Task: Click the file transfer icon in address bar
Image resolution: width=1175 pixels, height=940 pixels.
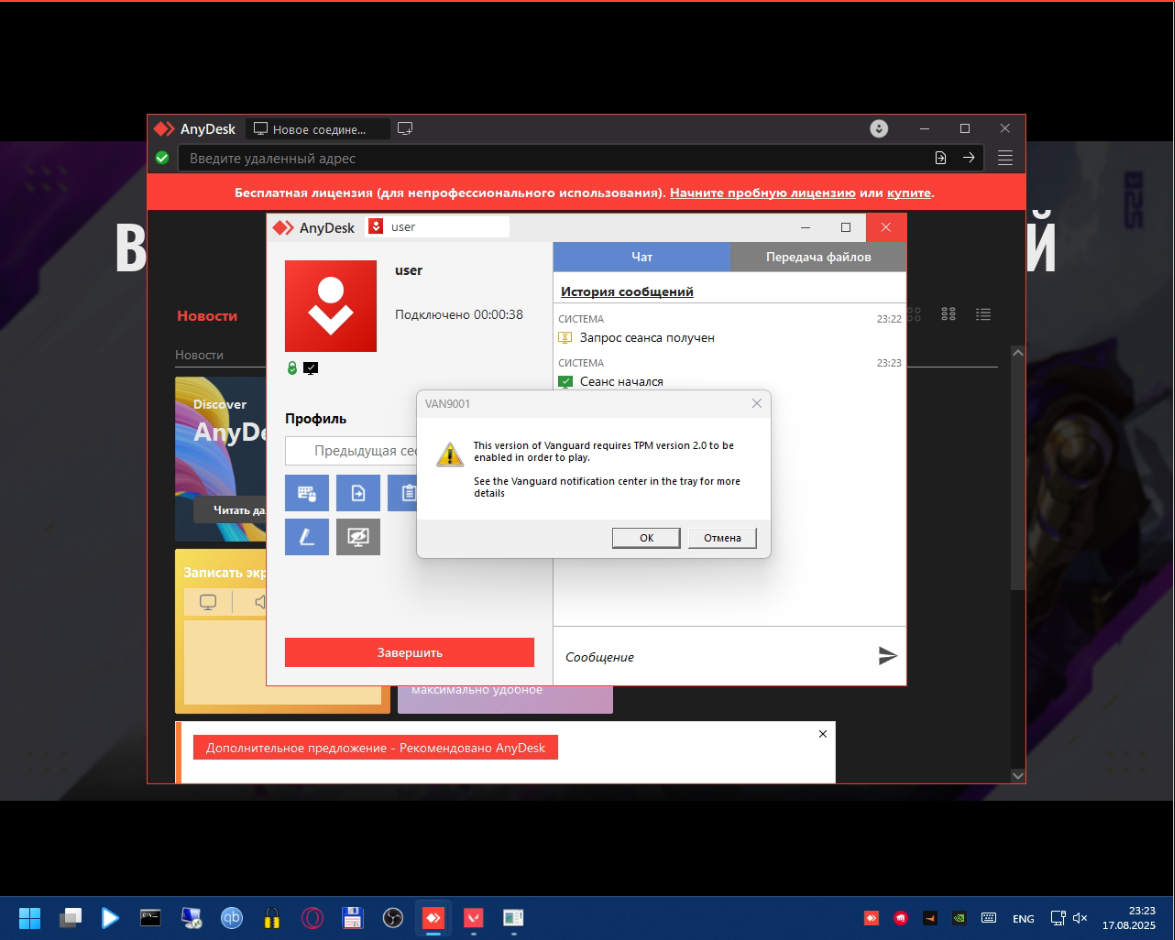Action: click(x=940, y=157)
